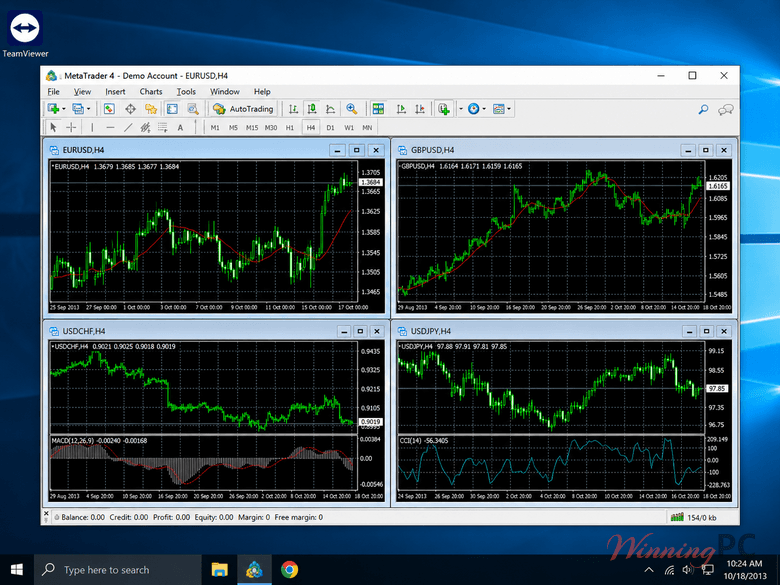The image size is (780, 585).
Task: Open the TeamViewer desktop shortcut
Action: tap(25, 35)
